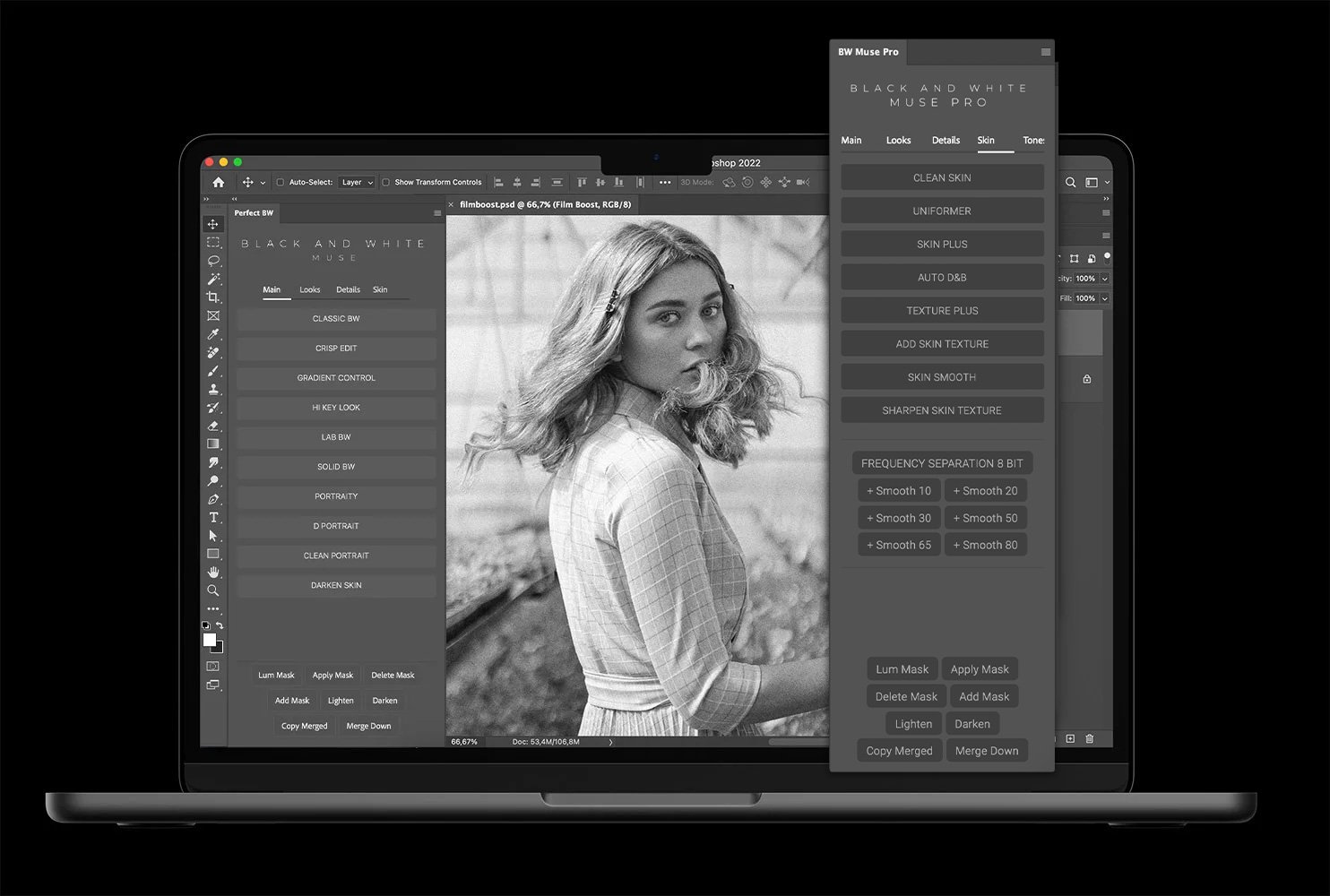Open the Layer dropdown in the options bar
This screenshot has height=896, width=1330.
click(x=356, y=182)
